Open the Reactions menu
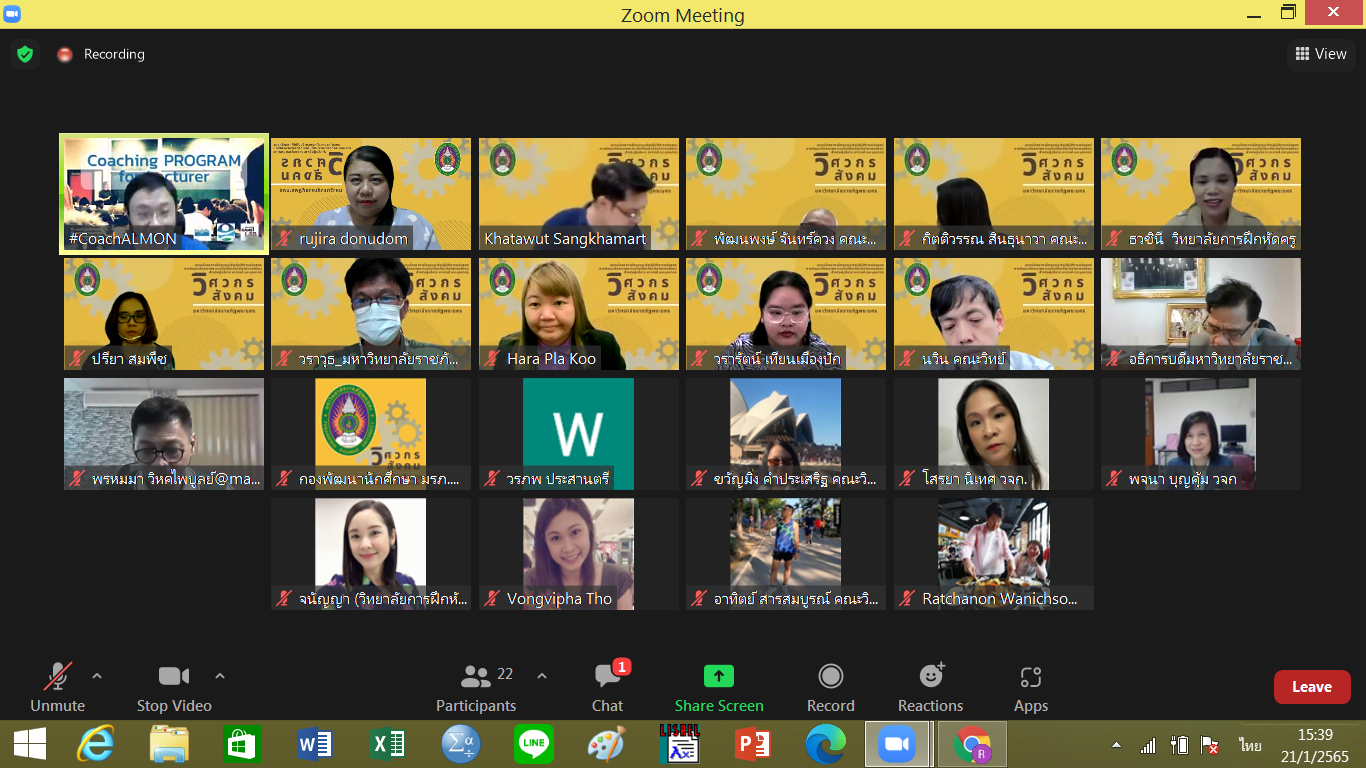This screenshot has height=768, width=1366. coord(930,688)
